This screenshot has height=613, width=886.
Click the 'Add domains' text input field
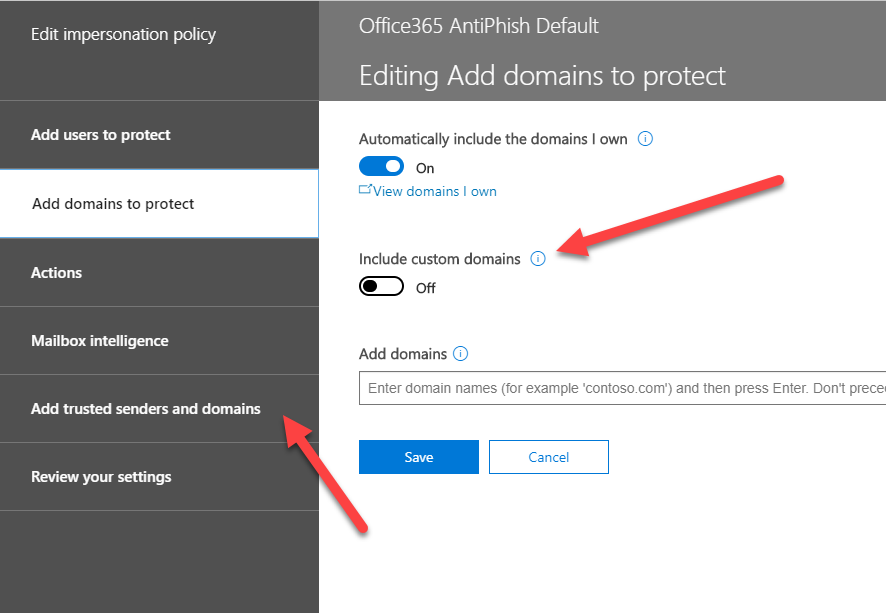click(622, 388)
